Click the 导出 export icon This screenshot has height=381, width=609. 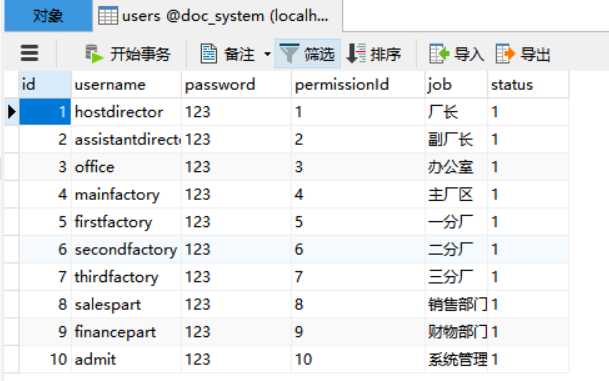click(505, 54)
